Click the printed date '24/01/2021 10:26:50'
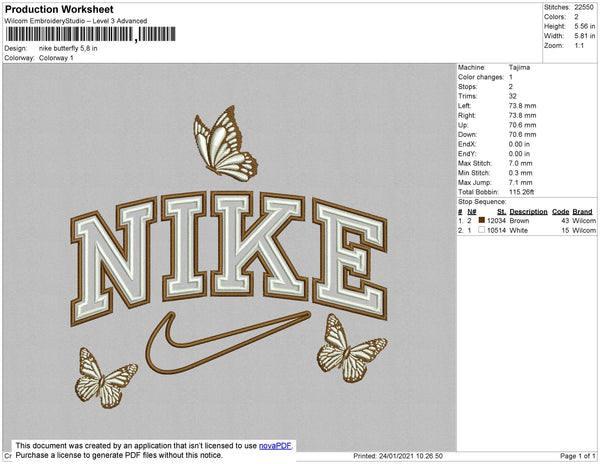The height and width of the screenshot is (464, 600). [411, 456]
